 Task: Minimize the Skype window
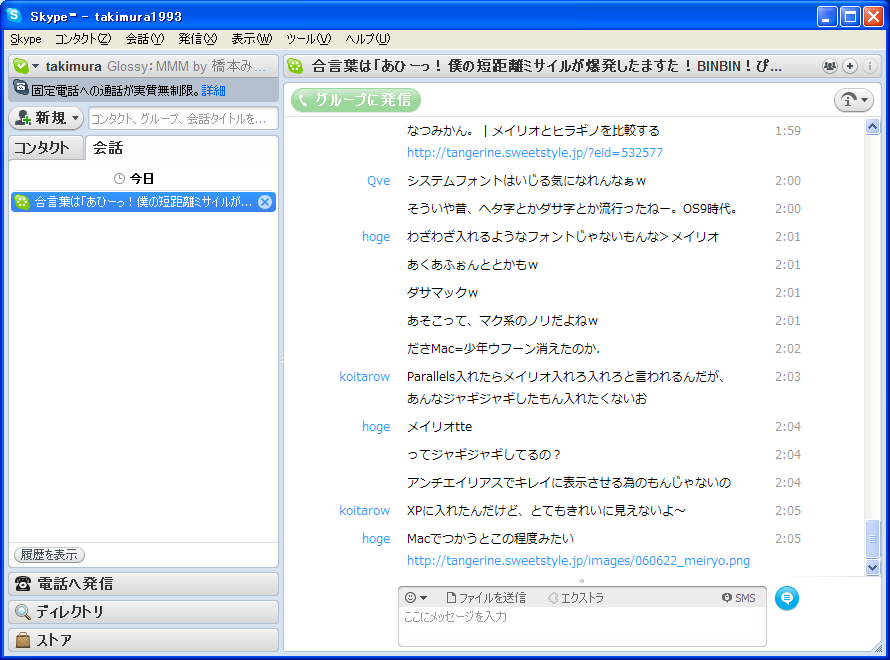[827, 16]
